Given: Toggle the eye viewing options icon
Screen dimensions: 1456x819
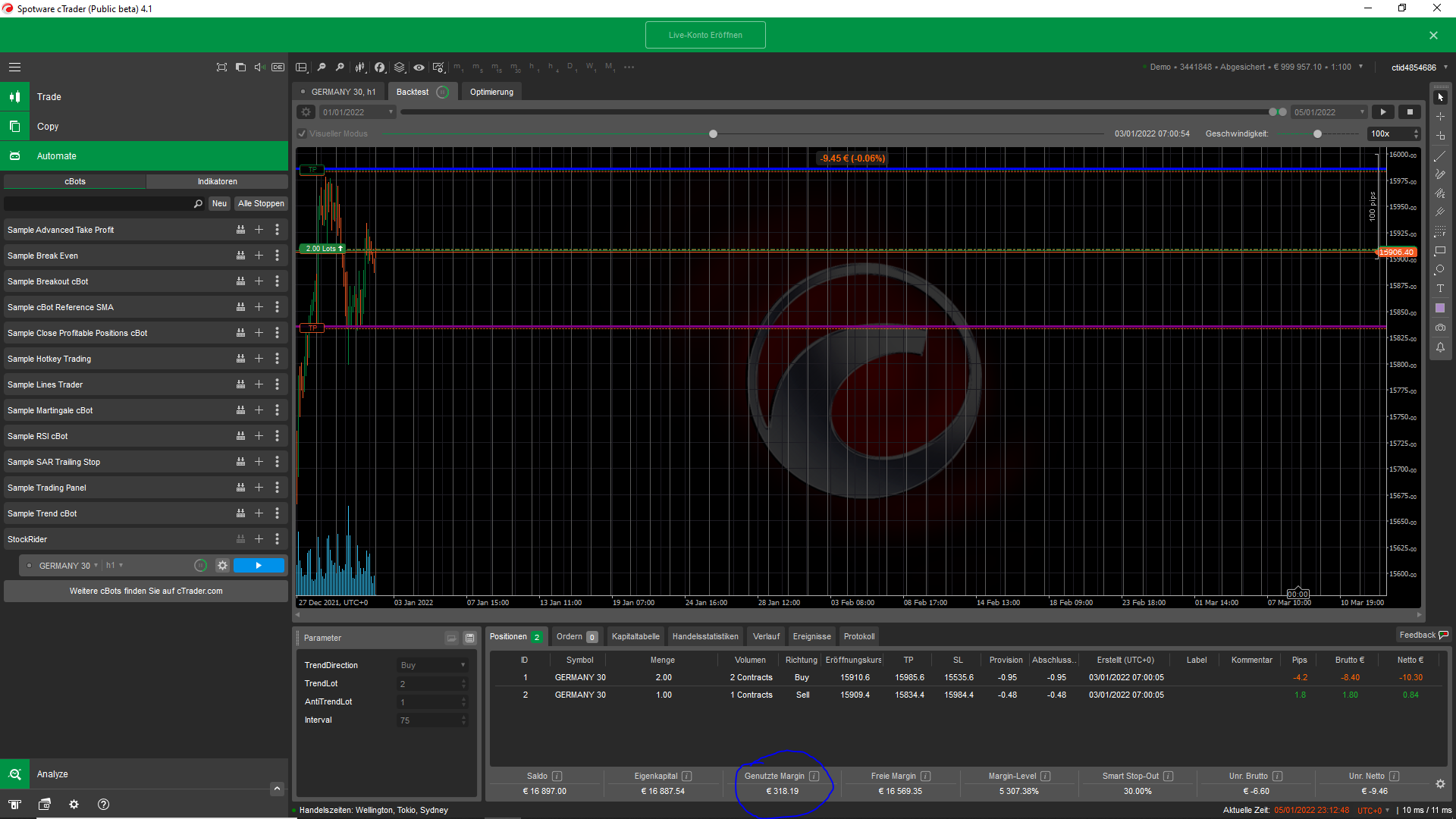Looking at the screenshot, I should click(x=419, y=67).
